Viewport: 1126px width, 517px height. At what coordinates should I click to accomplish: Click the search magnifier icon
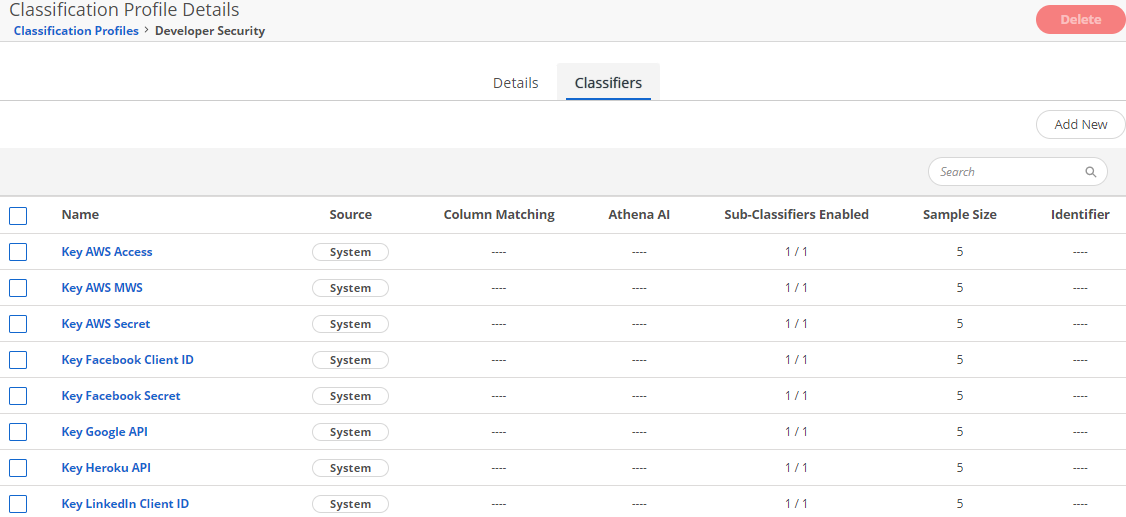[1090, 172]
